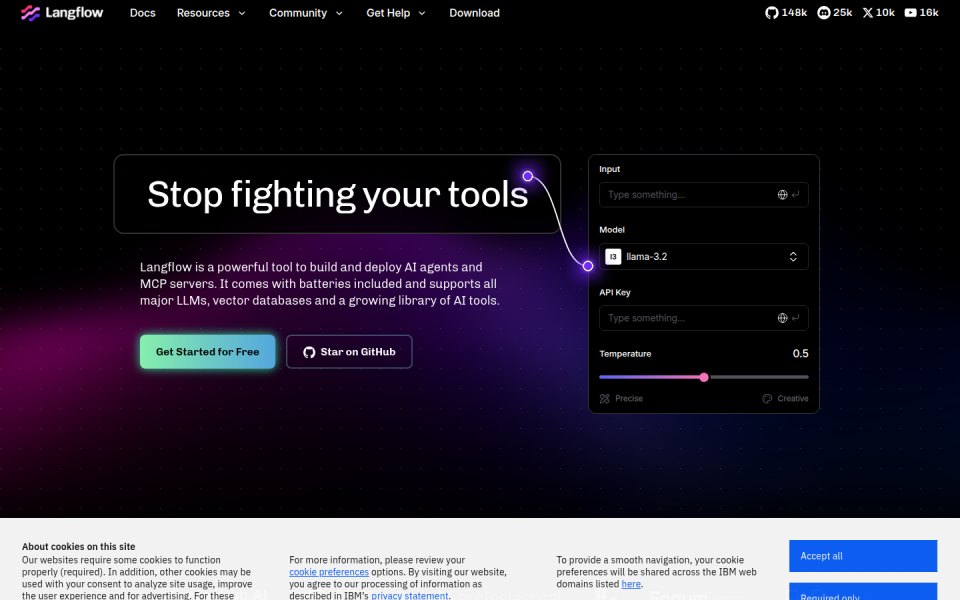The height and width of the screenshot is (600, 960).
Task: Open the llama-3.2 Model dropdown
Action: 703,257
